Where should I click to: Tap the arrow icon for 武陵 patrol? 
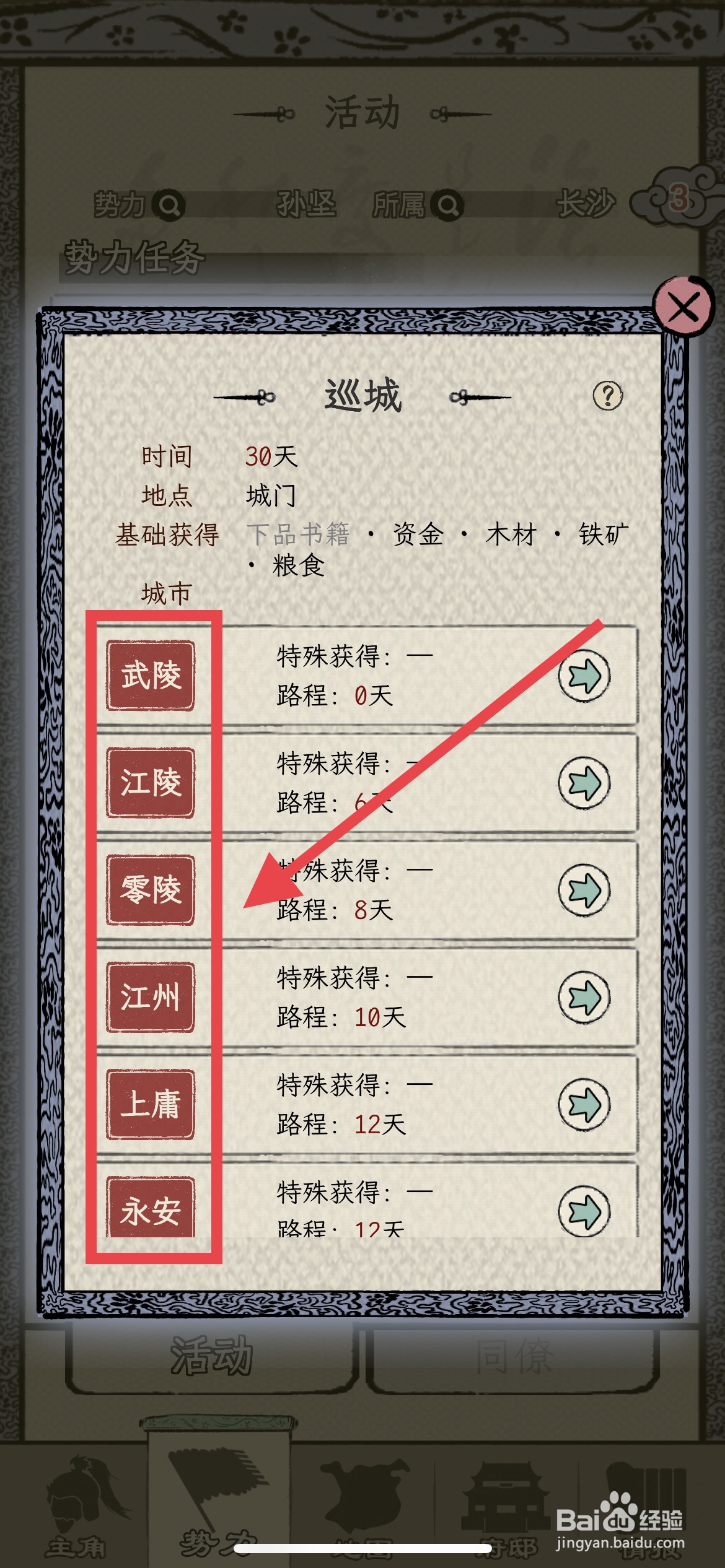(584, 675)
